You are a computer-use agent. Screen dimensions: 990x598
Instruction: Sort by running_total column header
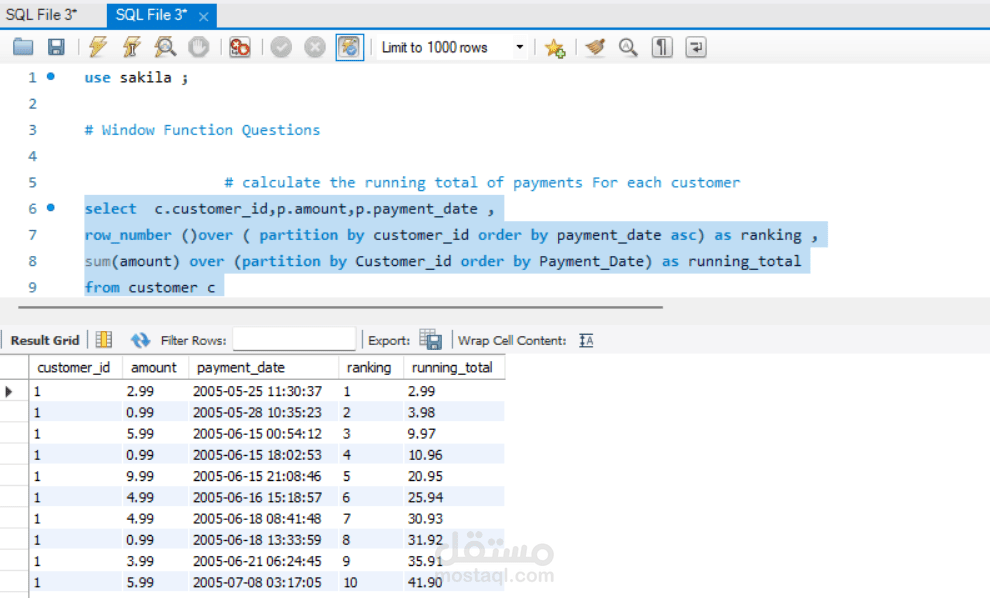point(452,368)
